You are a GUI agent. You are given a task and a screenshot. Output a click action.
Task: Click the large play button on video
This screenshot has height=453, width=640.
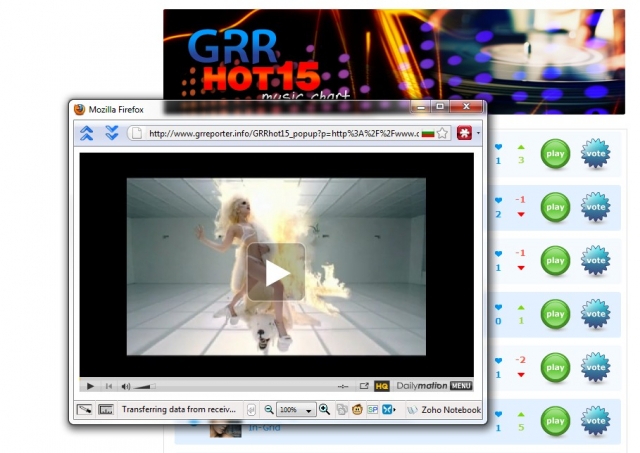coord(276,272)
